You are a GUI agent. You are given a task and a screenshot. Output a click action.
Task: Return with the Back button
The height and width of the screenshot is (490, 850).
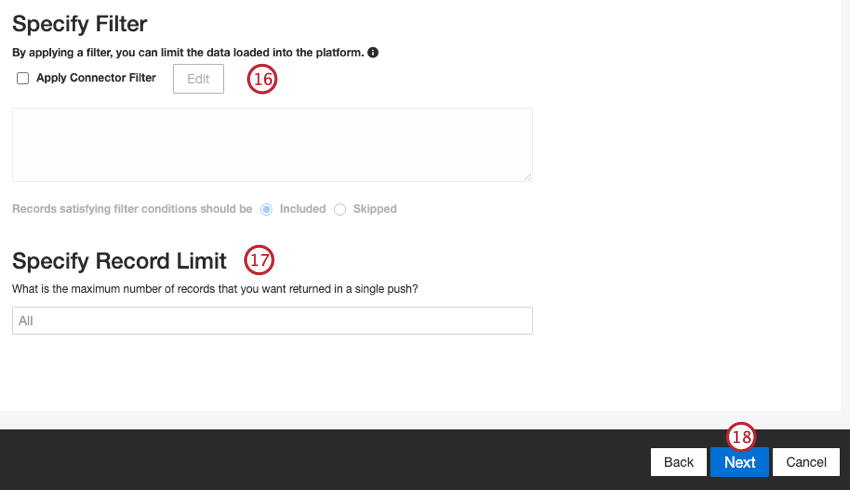point(678,462)
